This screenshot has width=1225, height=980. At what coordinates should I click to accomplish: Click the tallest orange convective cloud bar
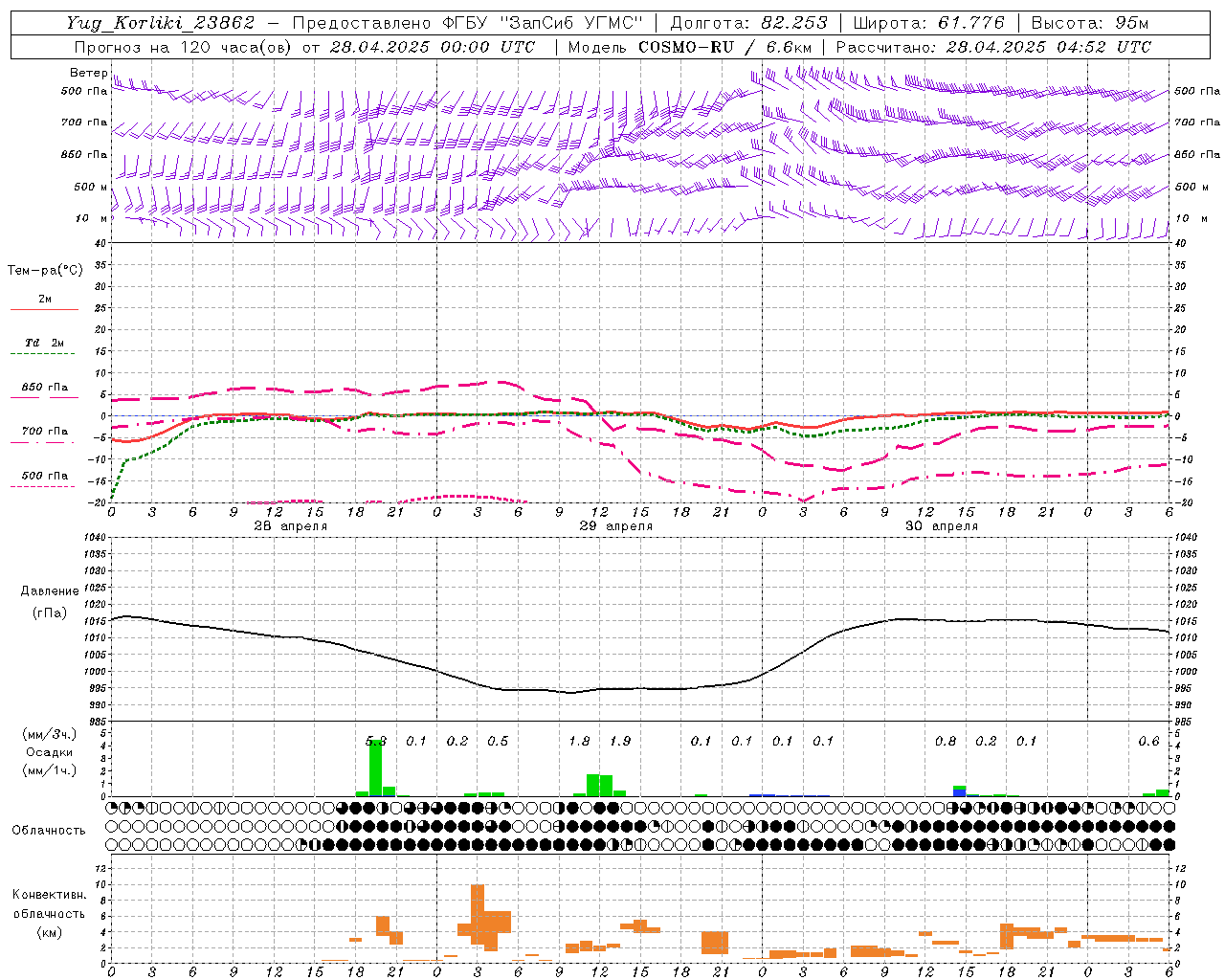[478, 915]
